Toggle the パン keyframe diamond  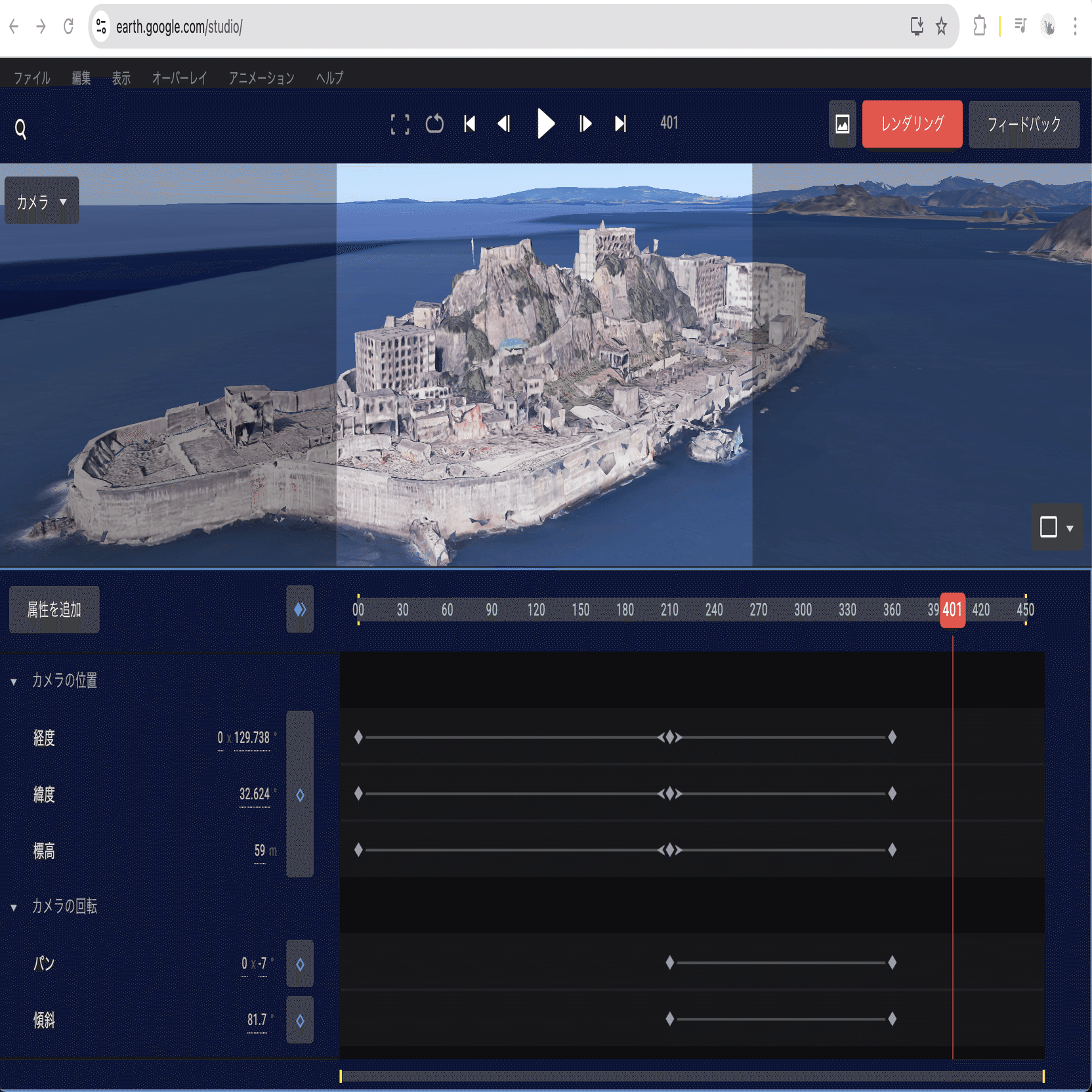click(300, 964)
